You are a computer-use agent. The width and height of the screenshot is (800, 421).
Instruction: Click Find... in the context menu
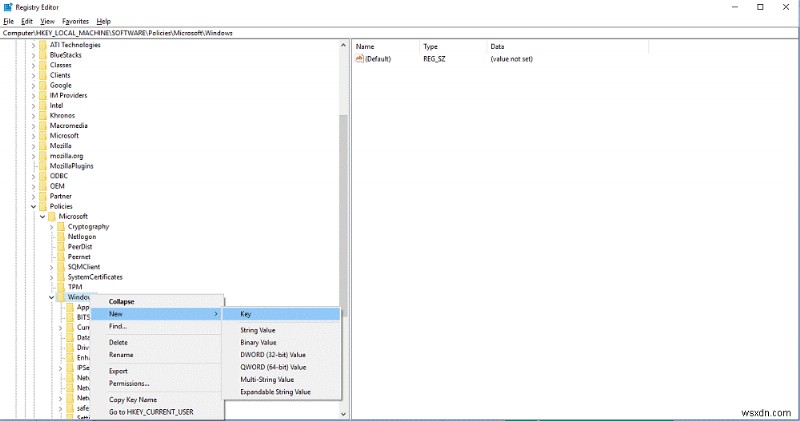[157, 326]
